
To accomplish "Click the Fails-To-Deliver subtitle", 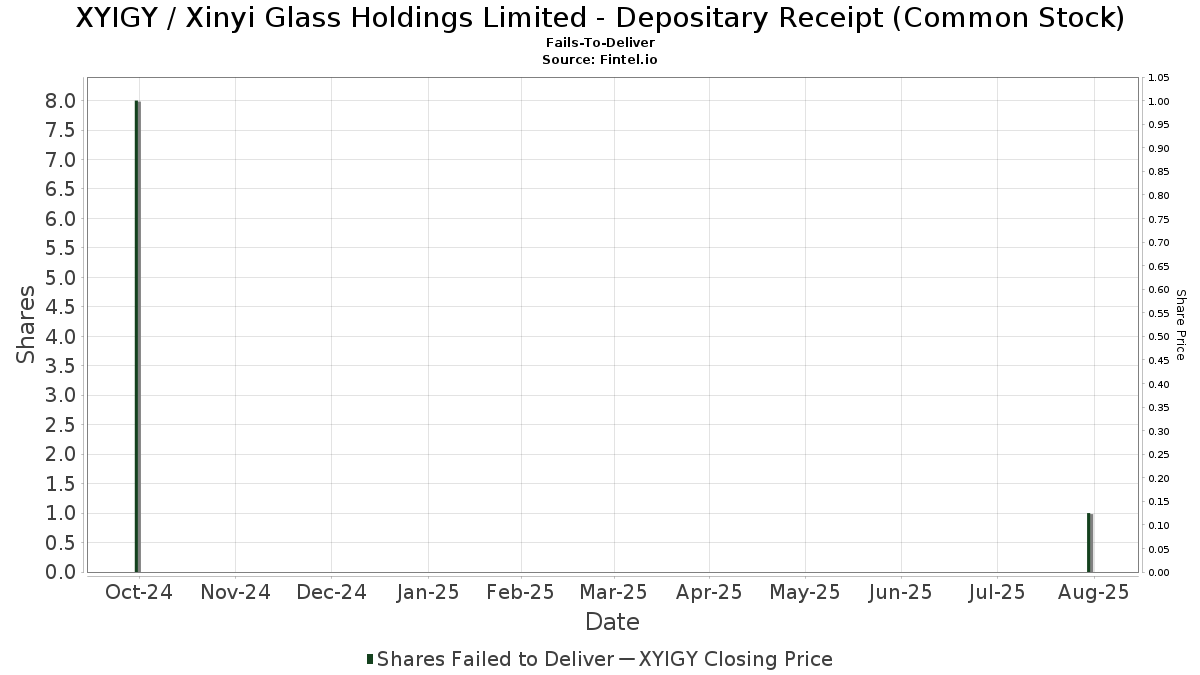I will pos(600,44).
